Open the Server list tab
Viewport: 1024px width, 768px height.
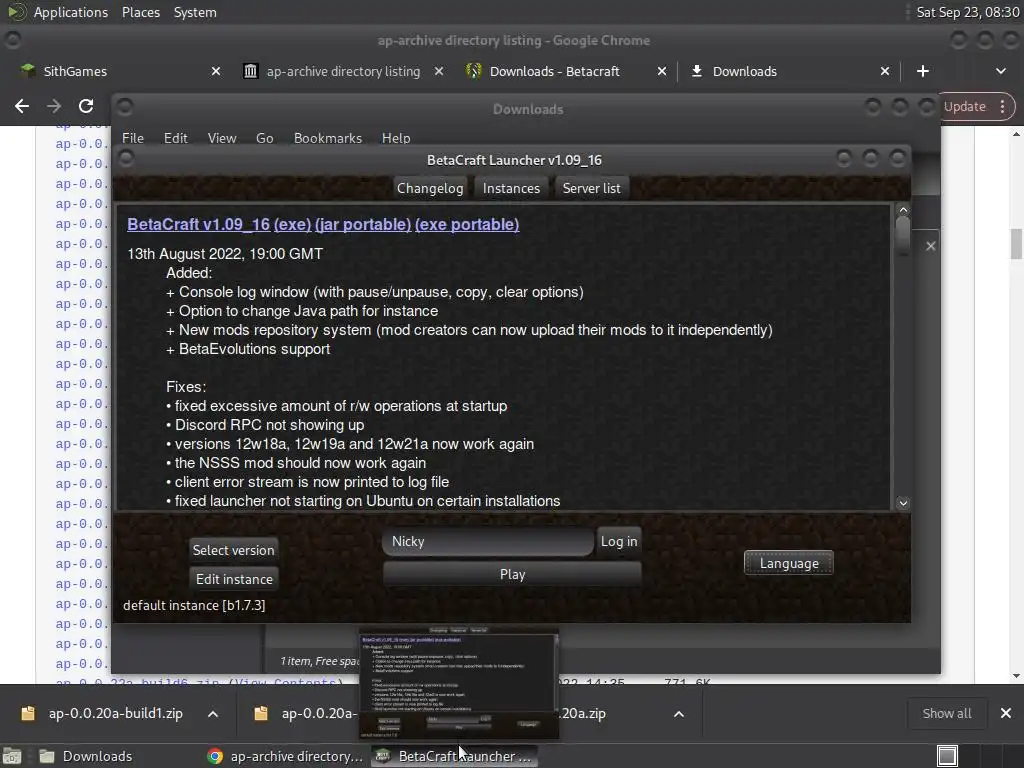point(592,188)
